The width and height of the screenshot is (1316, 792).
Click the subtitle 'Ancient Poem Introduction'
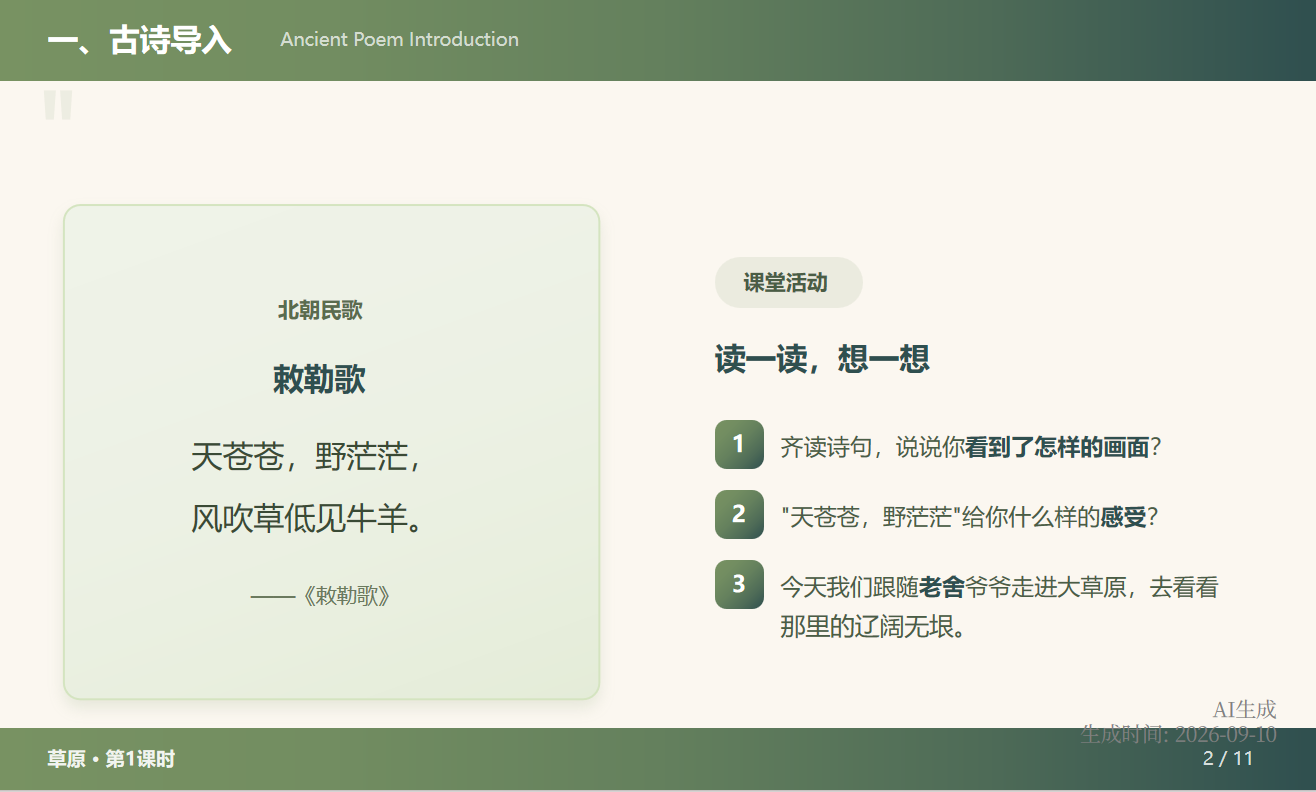399,40
